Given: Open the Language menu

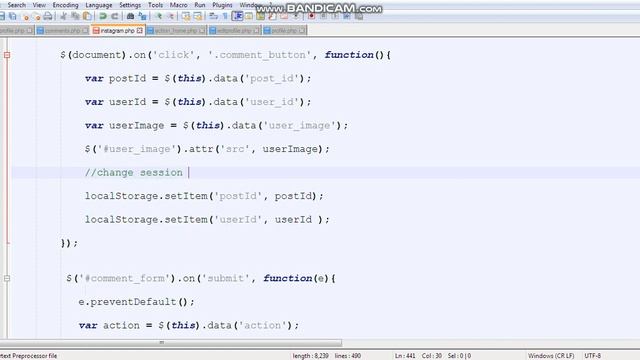Looking at the screenshot, I should (99, 5).
